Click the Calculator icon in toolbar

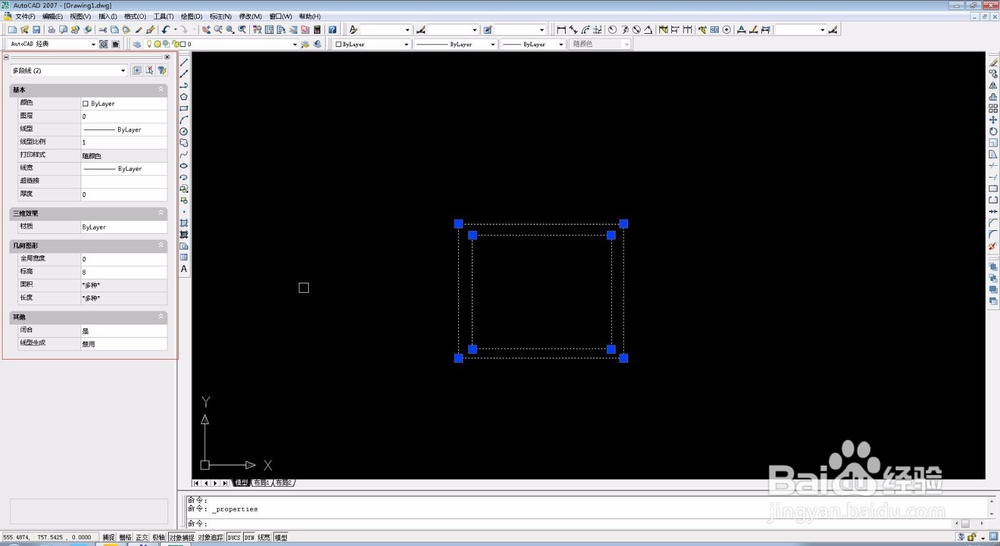click(x=317, y=29)
